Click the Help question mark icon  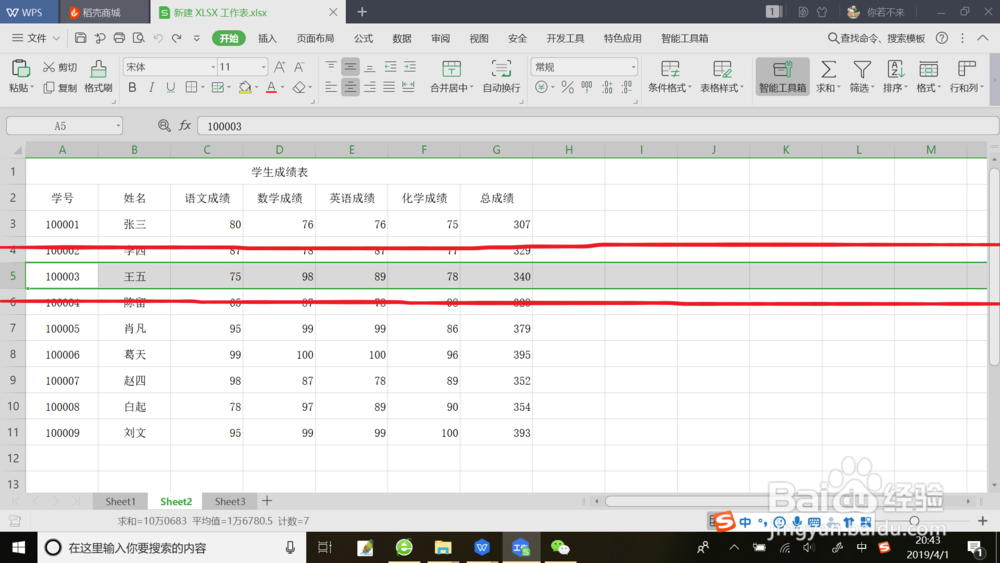pos(942,38)
